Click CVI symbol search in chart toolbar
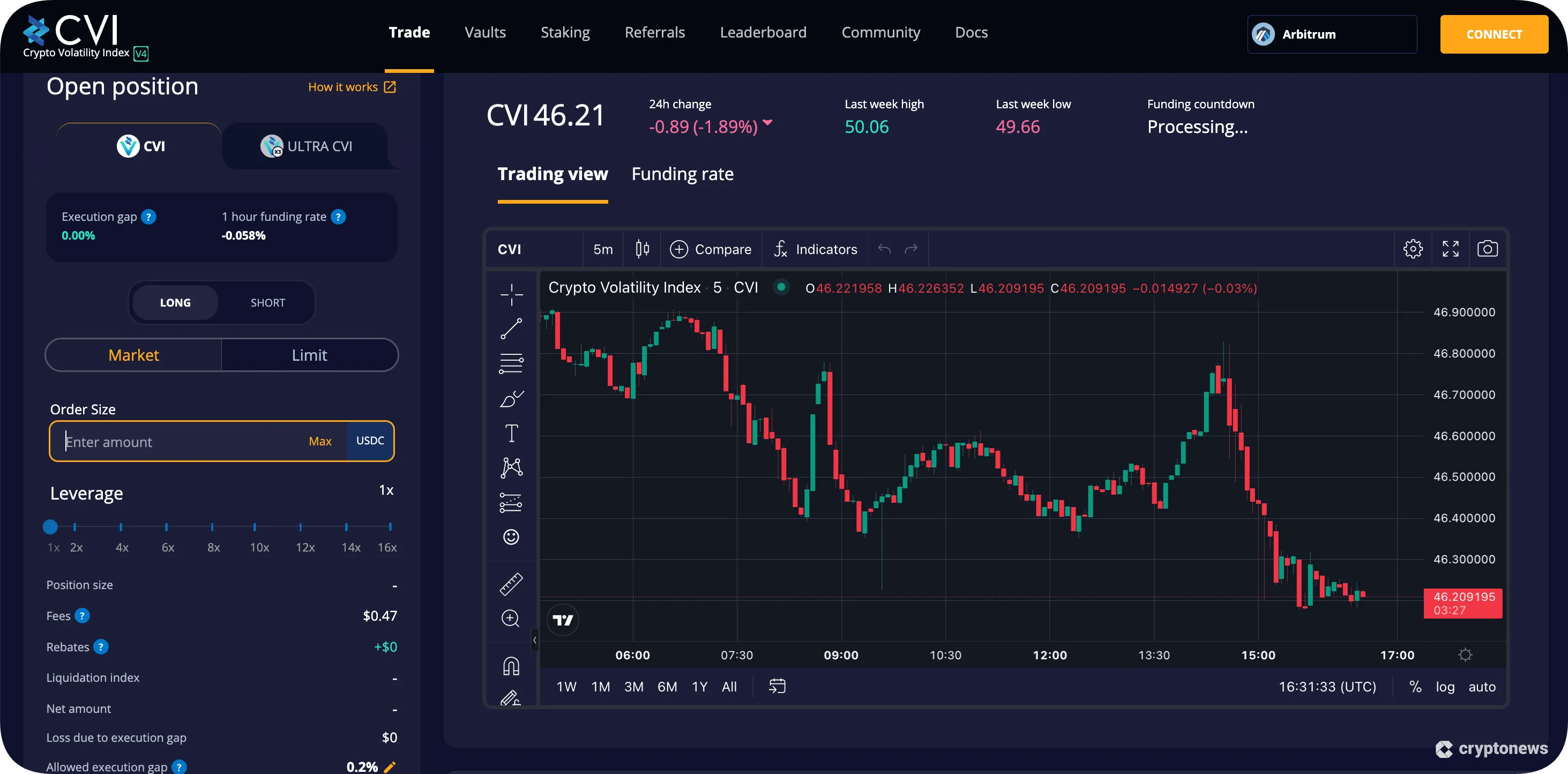 click(x=510, y=249)
